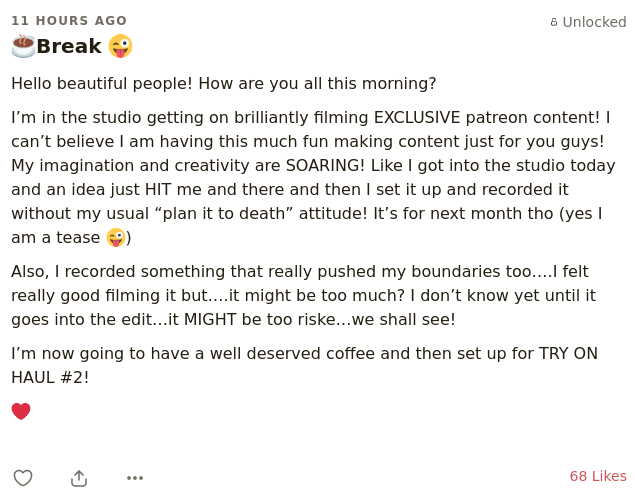
Task: Like the post with the heart outline icon
Action: click(23, 478)
